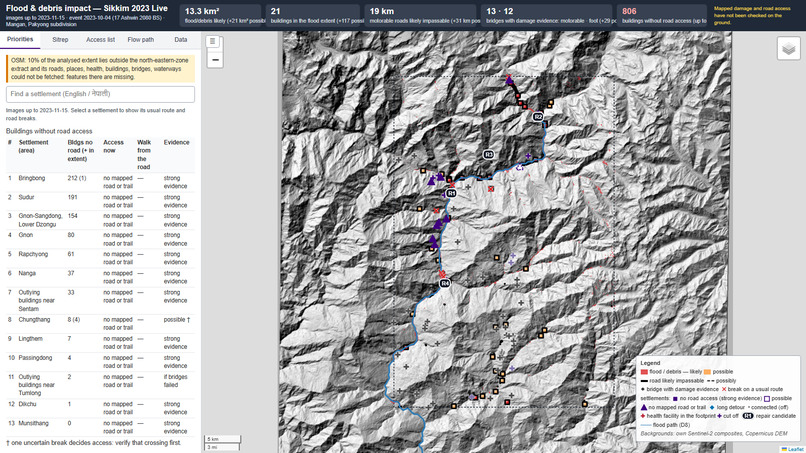Click the purple triangle icon in the legend
806x453 pixels.
(644, 407)
